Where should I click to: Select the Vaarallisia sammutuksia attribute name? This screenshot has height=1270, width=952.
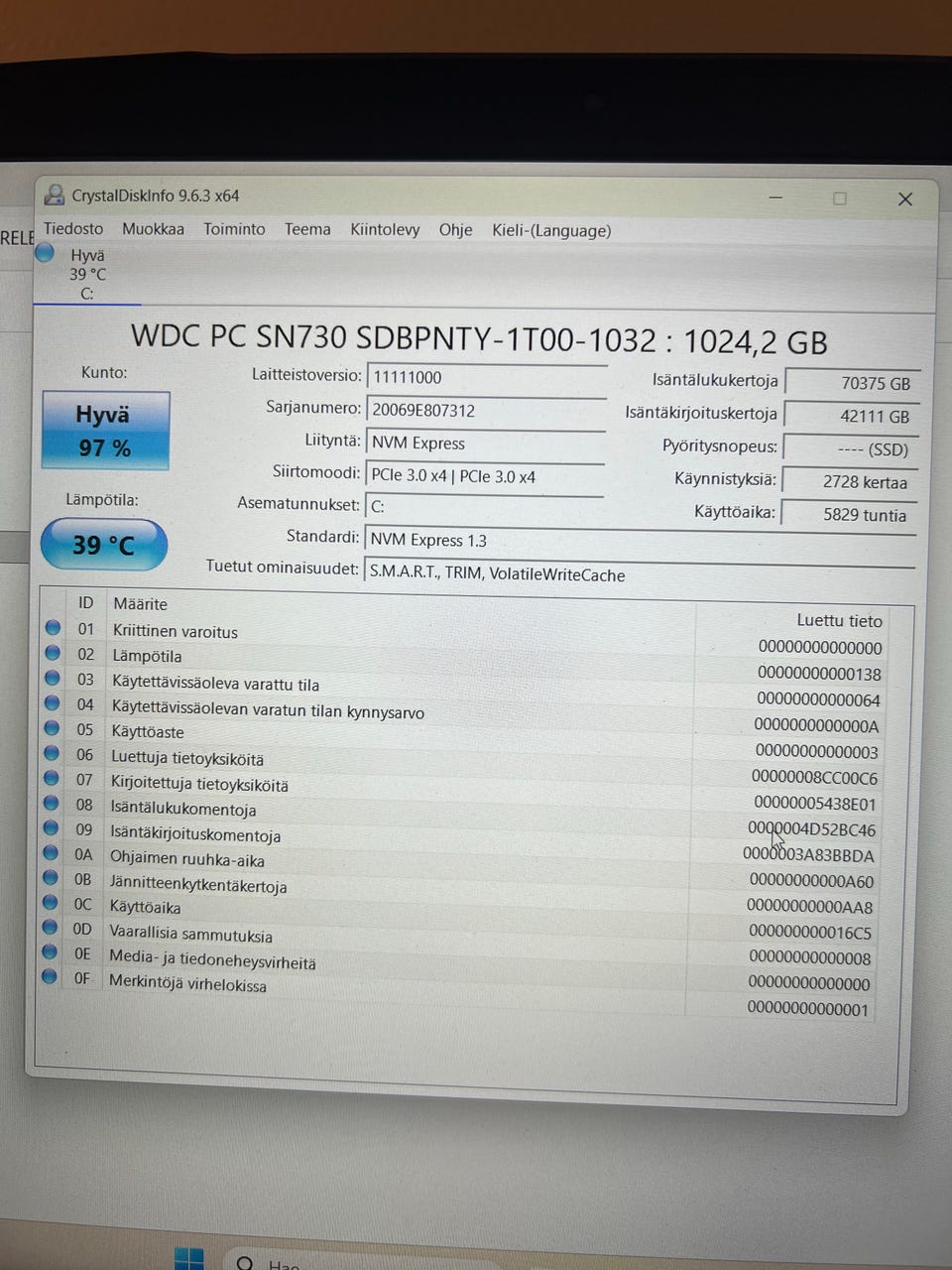pos(190,935)
